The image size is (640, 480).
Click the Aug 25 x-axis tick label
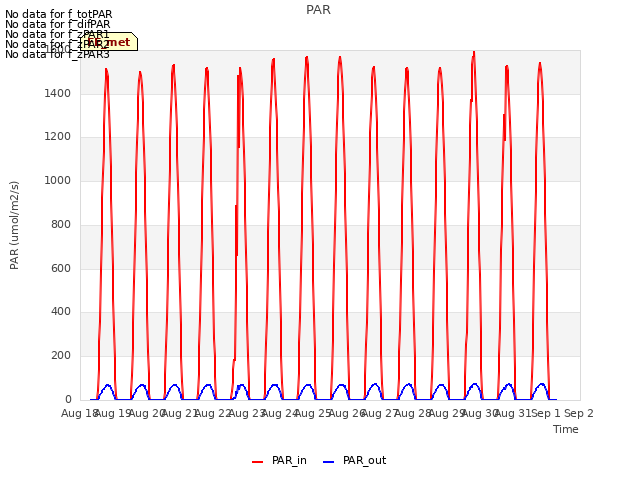(313, 414)
